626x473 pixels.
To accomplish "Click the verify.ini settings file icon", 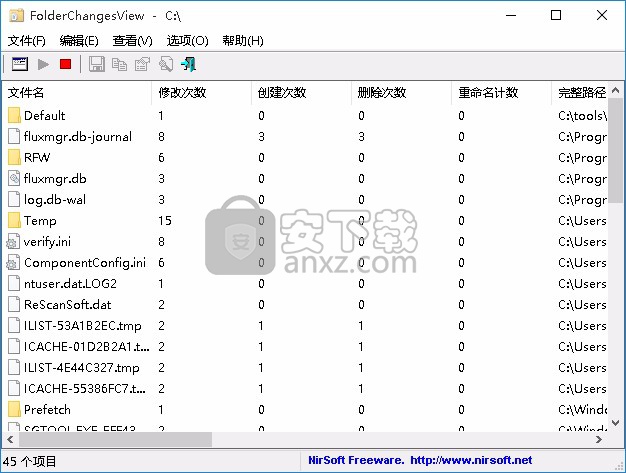I will 13,241.
